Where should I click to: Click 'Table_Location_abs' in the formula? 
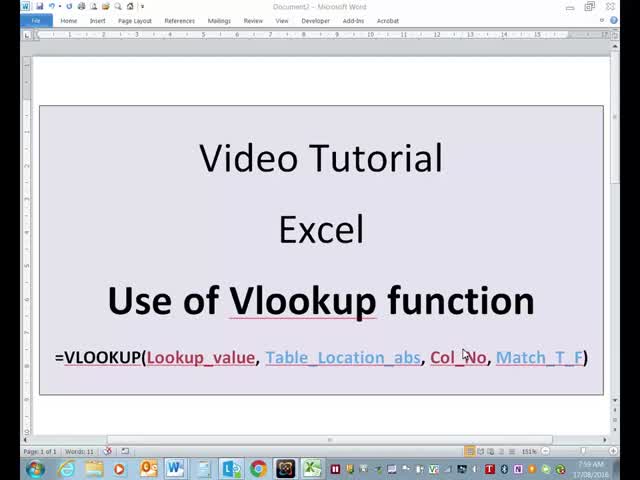click(x=343, y=358)
